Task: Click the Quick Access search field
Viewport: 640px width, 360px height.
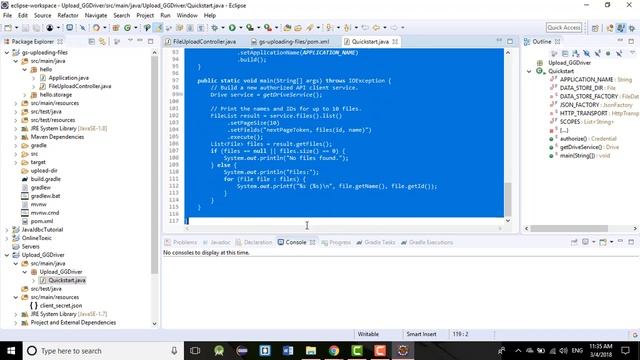Action: 564,28
